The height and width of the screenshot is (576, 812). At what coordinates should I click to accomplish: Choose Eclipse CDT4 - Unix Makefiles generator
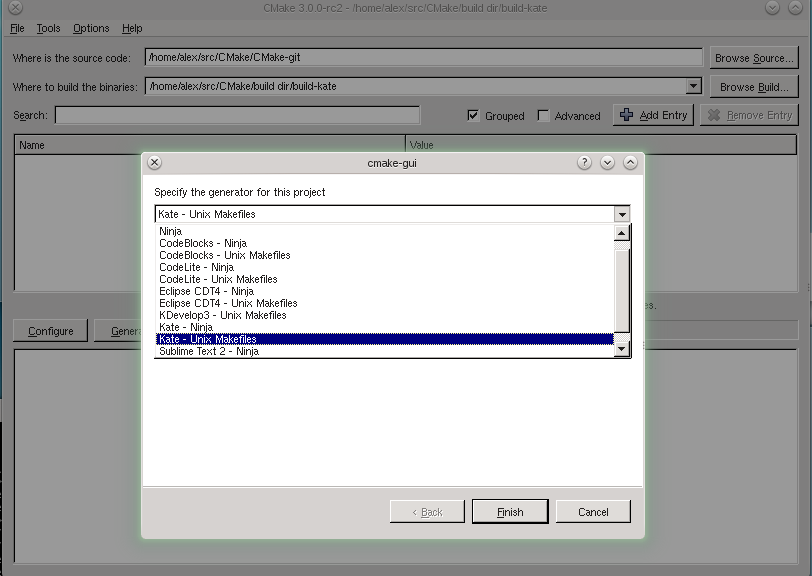(x=228, y=303)
